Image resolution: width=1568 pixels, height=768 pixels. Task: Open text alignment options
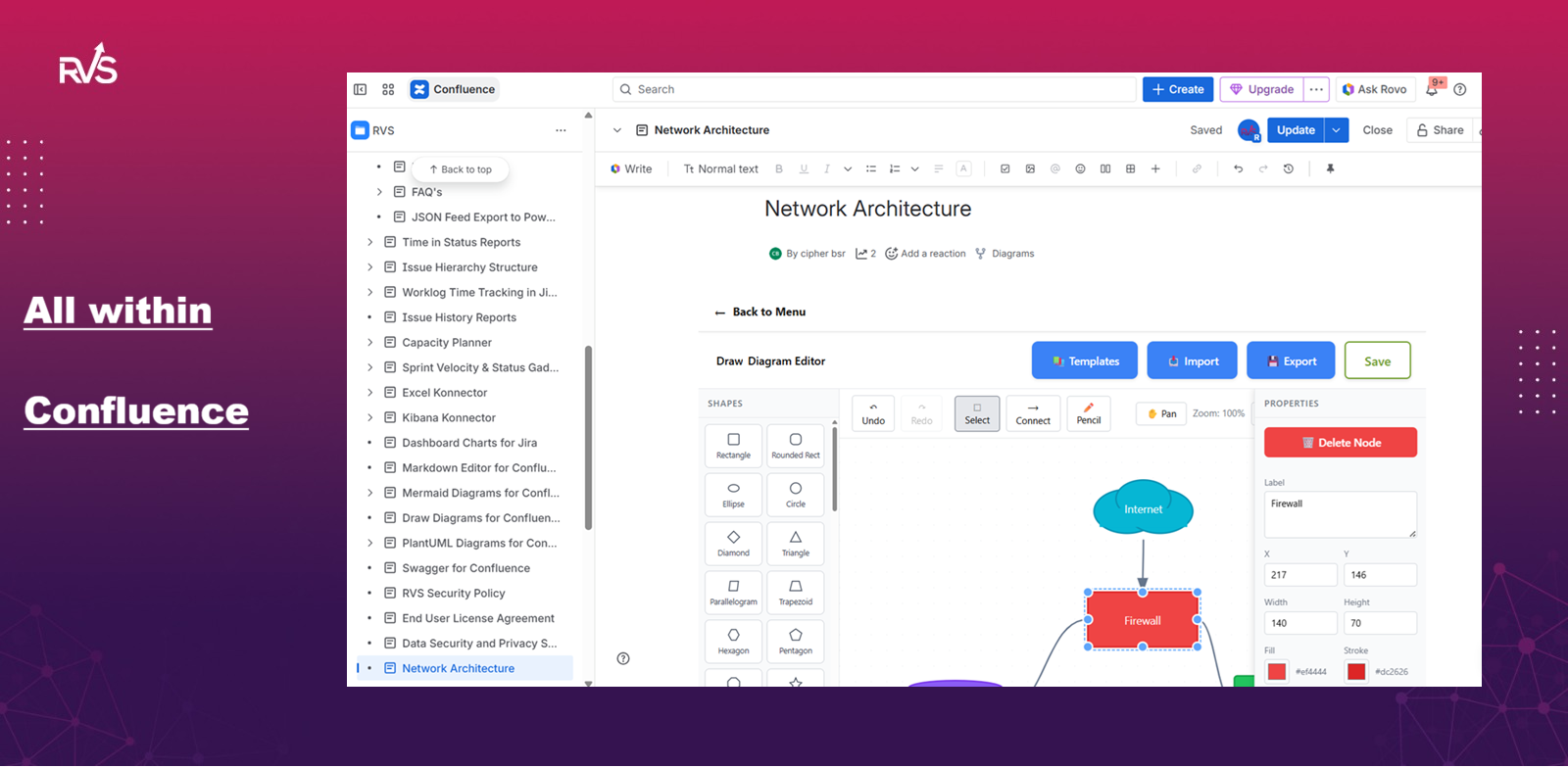pyautogui.click(x=939, y=168)
